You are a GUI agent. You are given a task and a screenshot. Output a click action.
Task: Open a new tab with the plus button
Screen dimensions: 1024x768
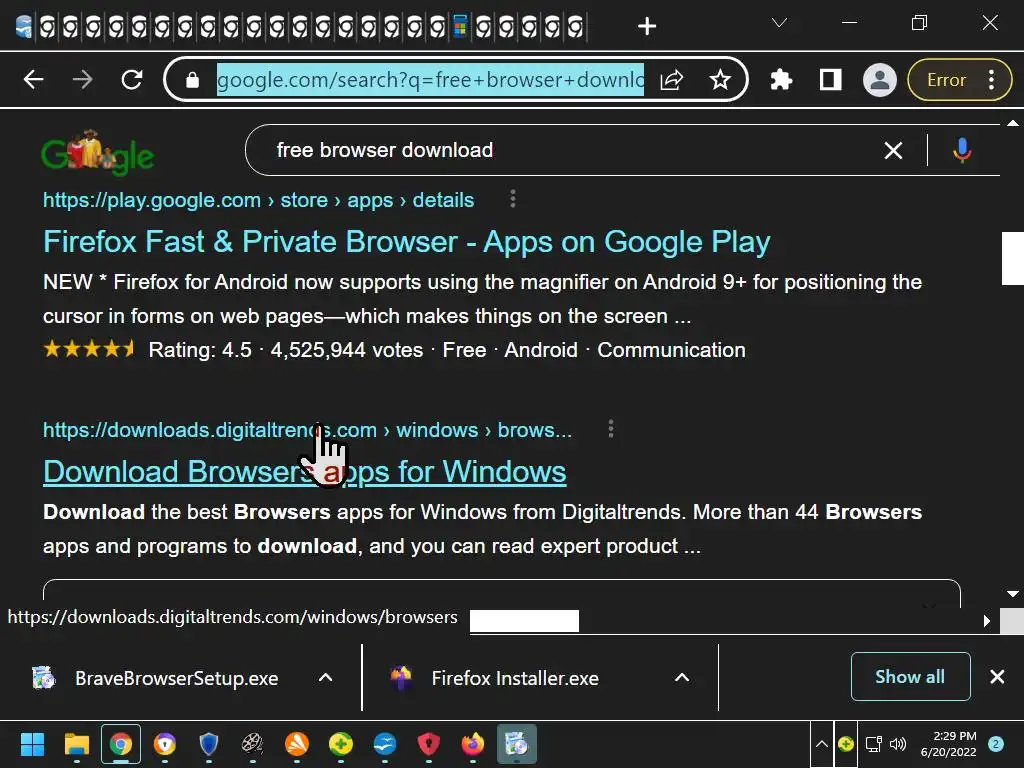coord(647,26)
